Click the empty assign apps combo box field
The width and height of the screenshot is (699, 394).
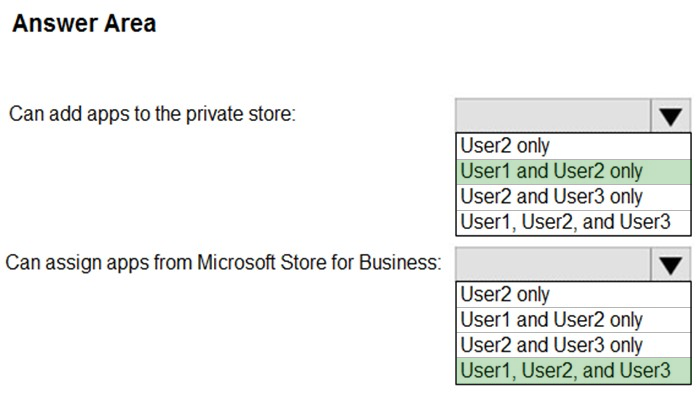(553, 264)
